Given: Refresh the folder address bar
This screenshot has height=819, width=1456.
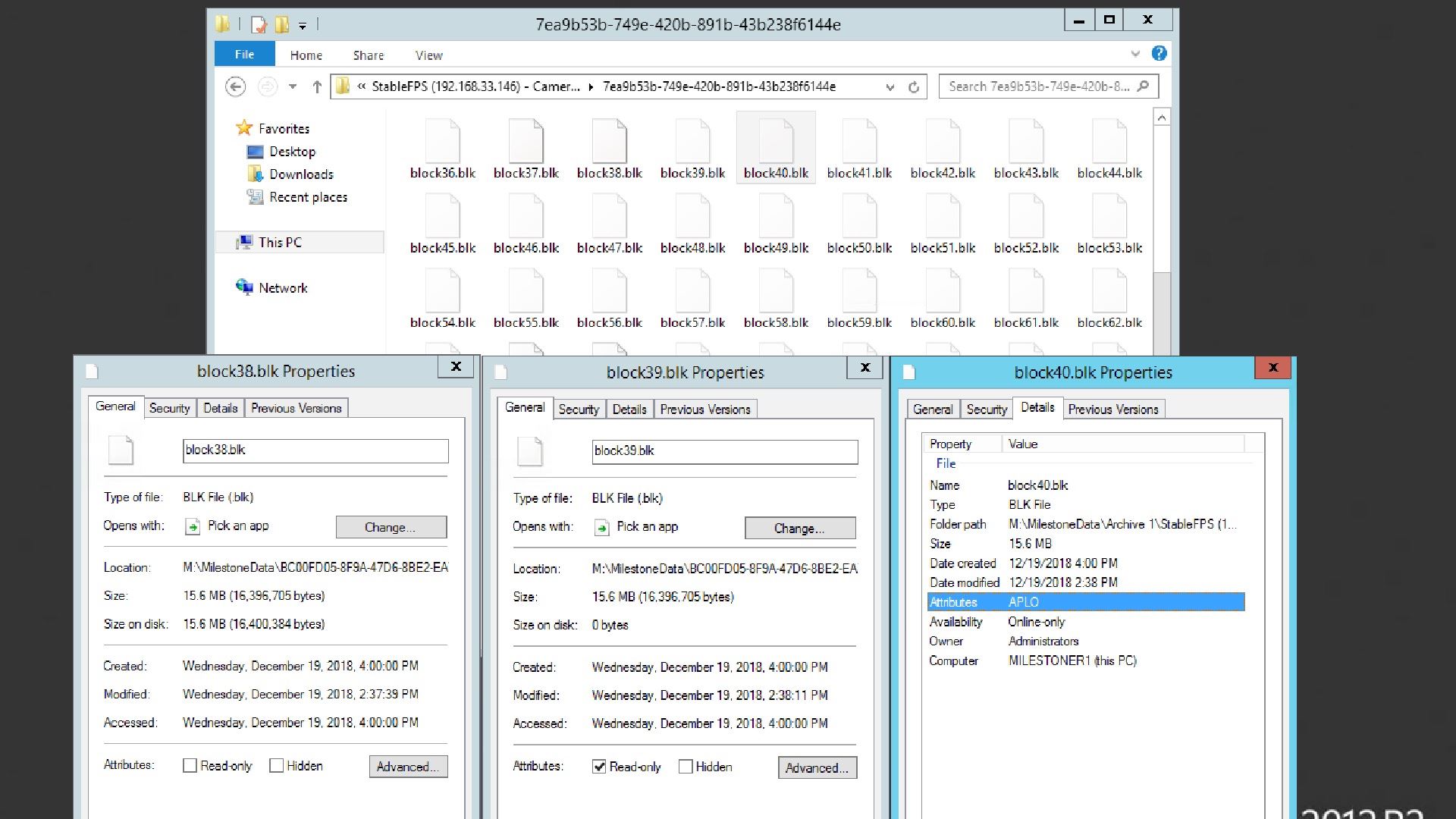Looking at the screenshot, I should pyautogui.click(x=914, y=87).
